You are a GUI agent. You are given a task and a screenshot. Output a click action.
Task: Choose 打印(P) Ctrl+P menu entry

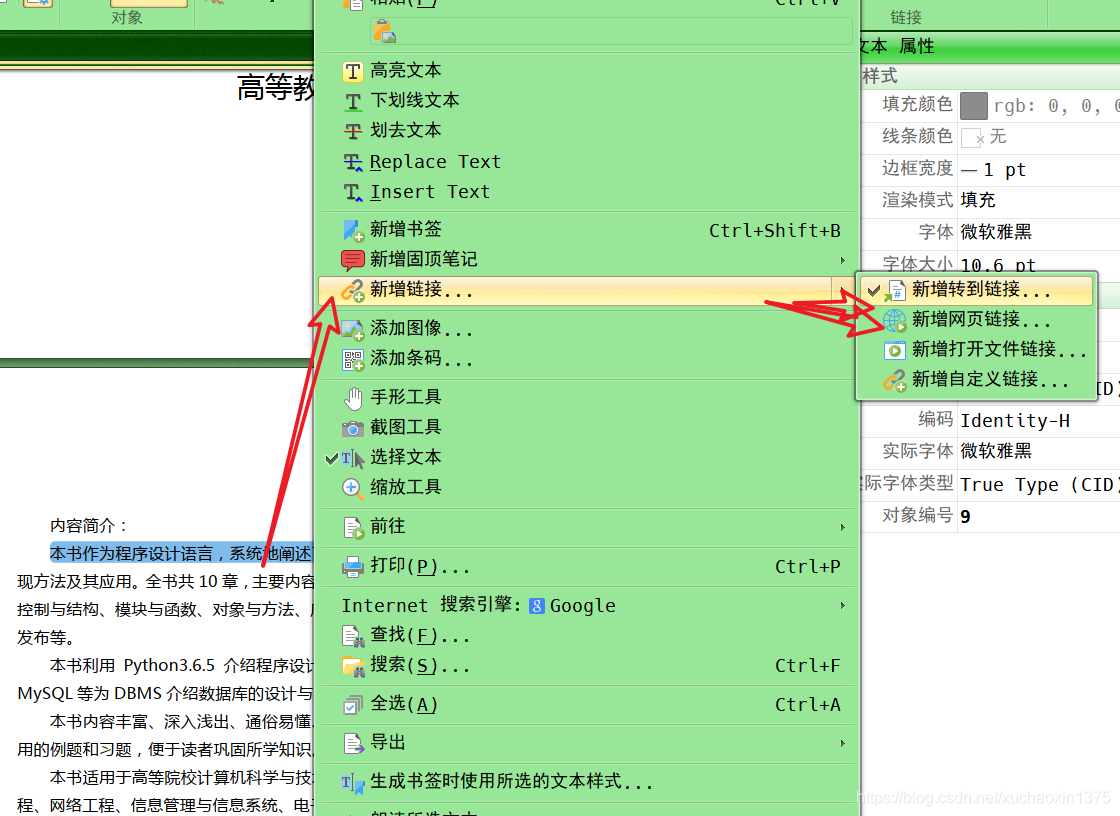(586, 567)
